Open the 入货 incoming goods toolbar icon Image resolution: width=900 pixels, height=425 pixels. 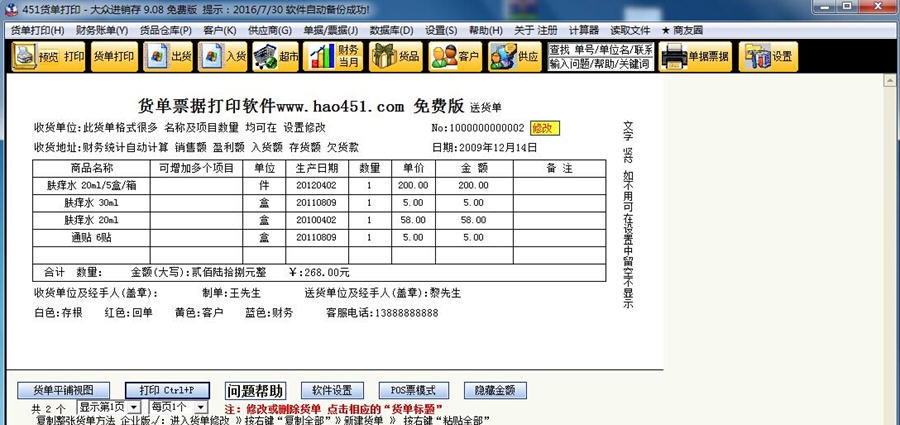click(222, 56)
